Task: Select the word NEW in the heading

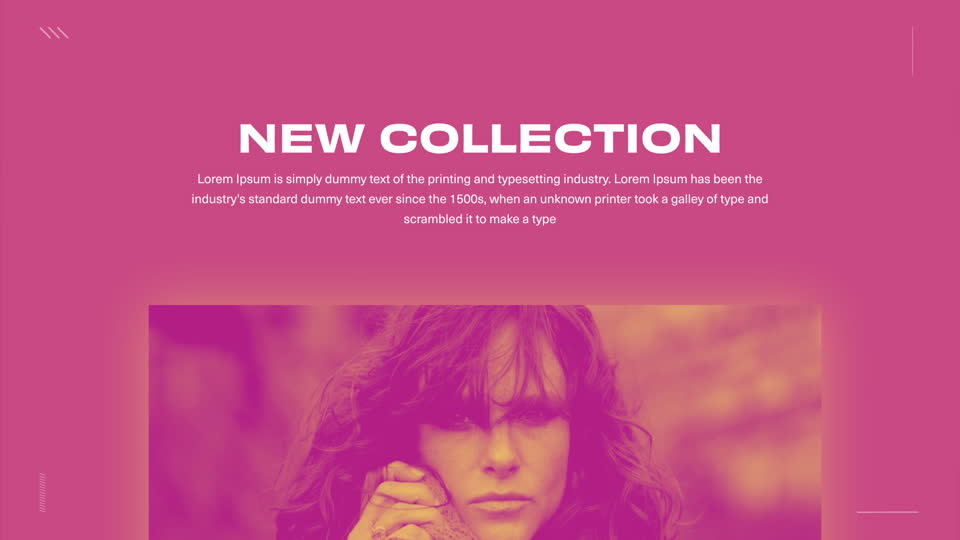Action: 302,138
